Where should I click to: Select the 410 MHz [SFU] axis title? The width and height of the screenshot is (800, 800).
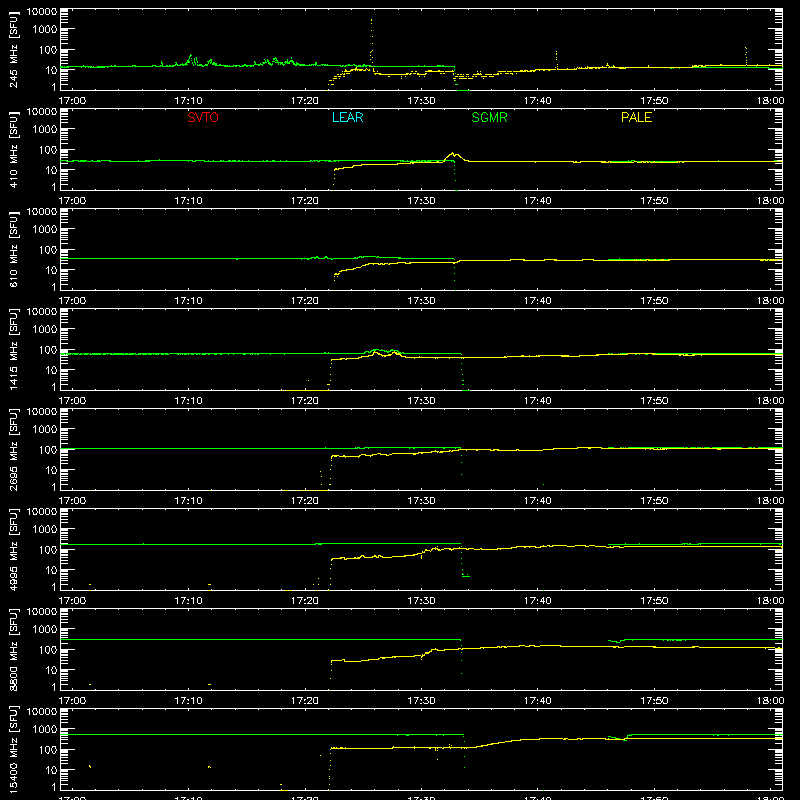[14, 149]
